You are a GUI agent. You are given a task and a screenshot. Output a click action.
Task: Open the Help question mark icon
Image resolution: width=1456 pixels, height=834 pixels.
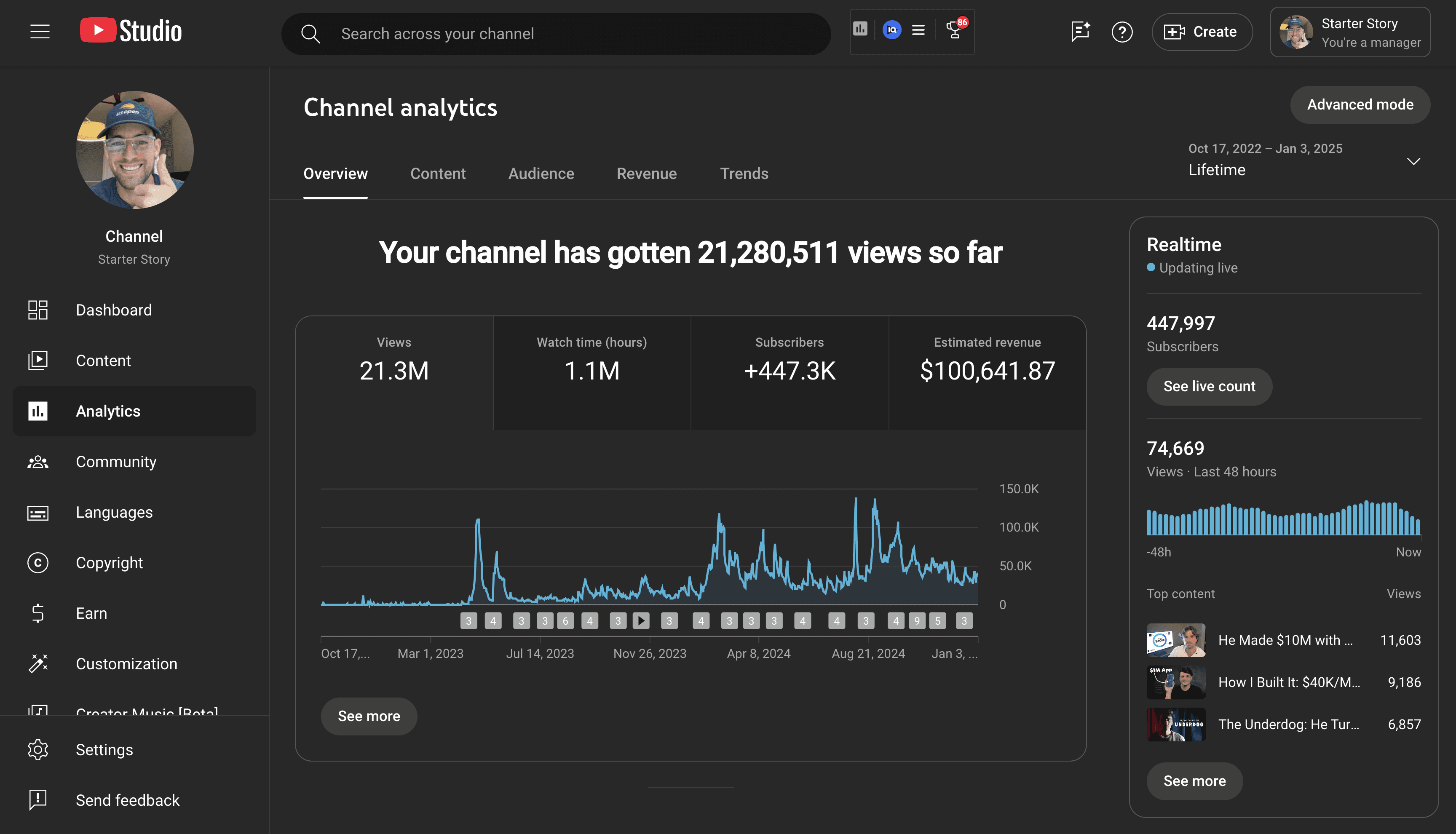coord(1122,32)
